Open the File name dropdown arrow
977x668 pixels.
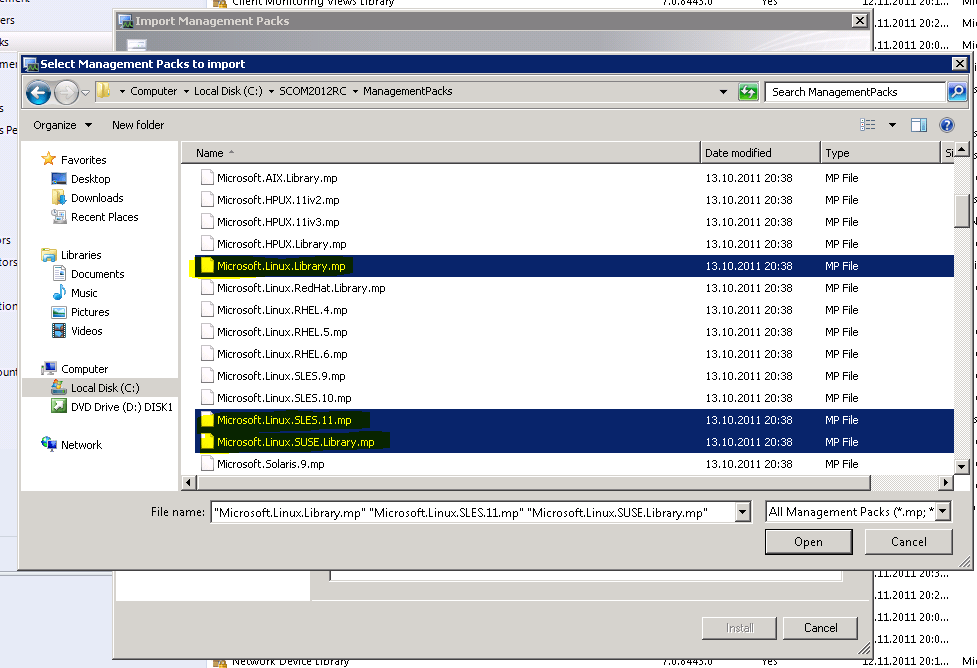[x=742, y=512]
